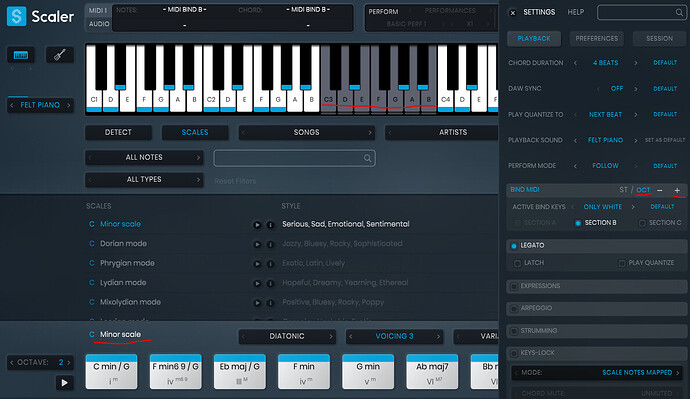Open the Session tab
Image resolution: width=690 pixels, height=399 pixels.
pos(659,39)
